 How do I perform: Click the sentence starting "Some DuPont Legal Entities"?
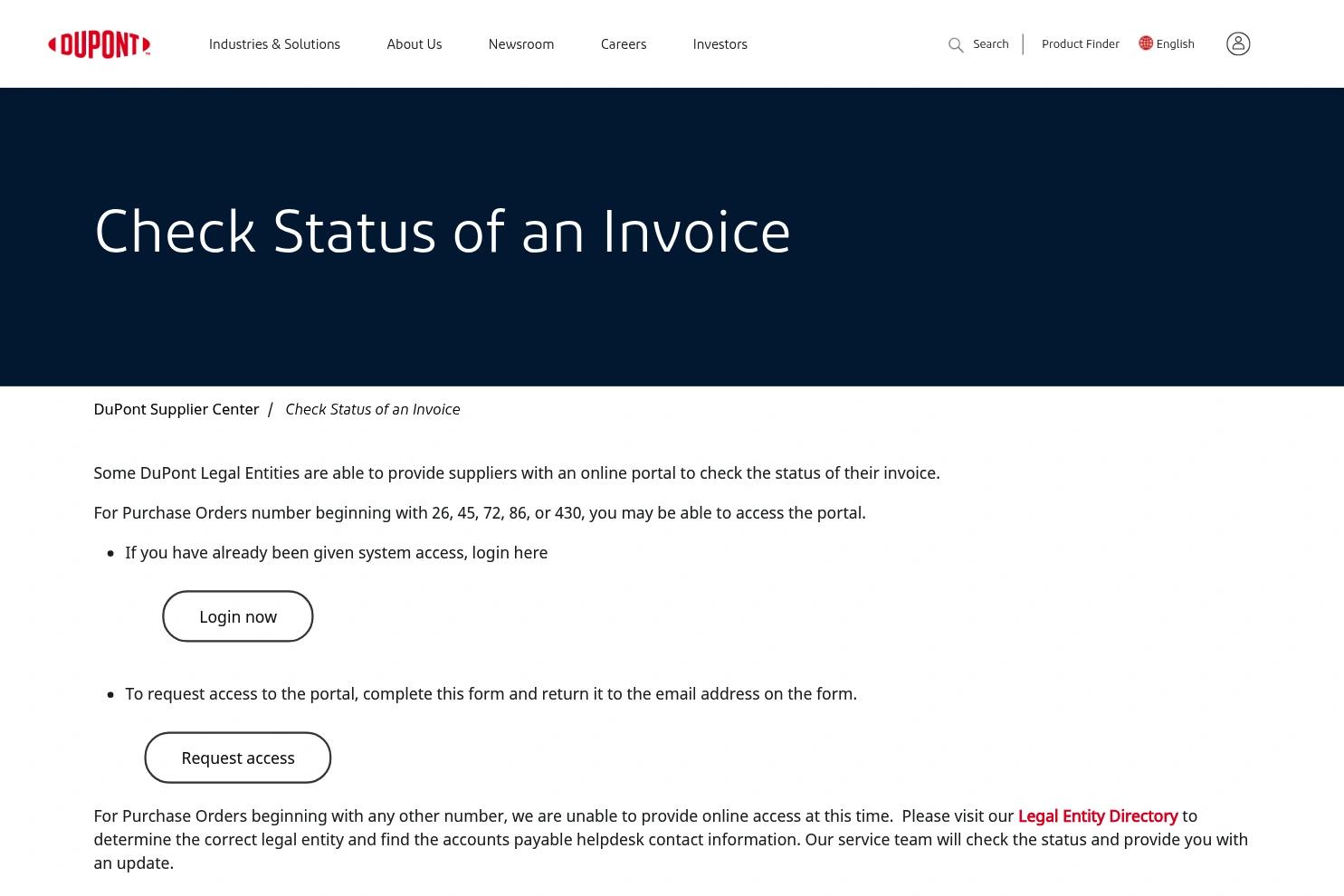pos(517,472)
